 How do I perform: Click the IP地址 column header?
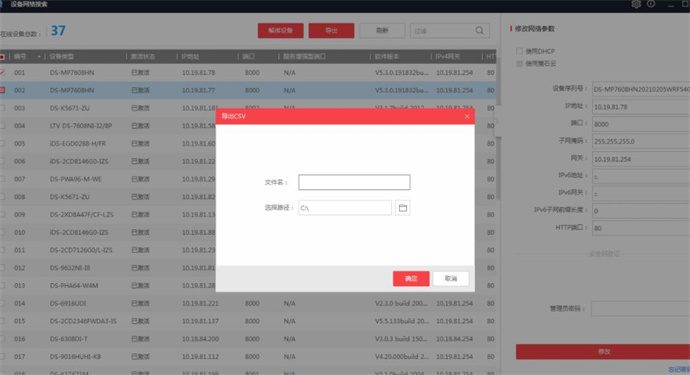tap(190, 56)
